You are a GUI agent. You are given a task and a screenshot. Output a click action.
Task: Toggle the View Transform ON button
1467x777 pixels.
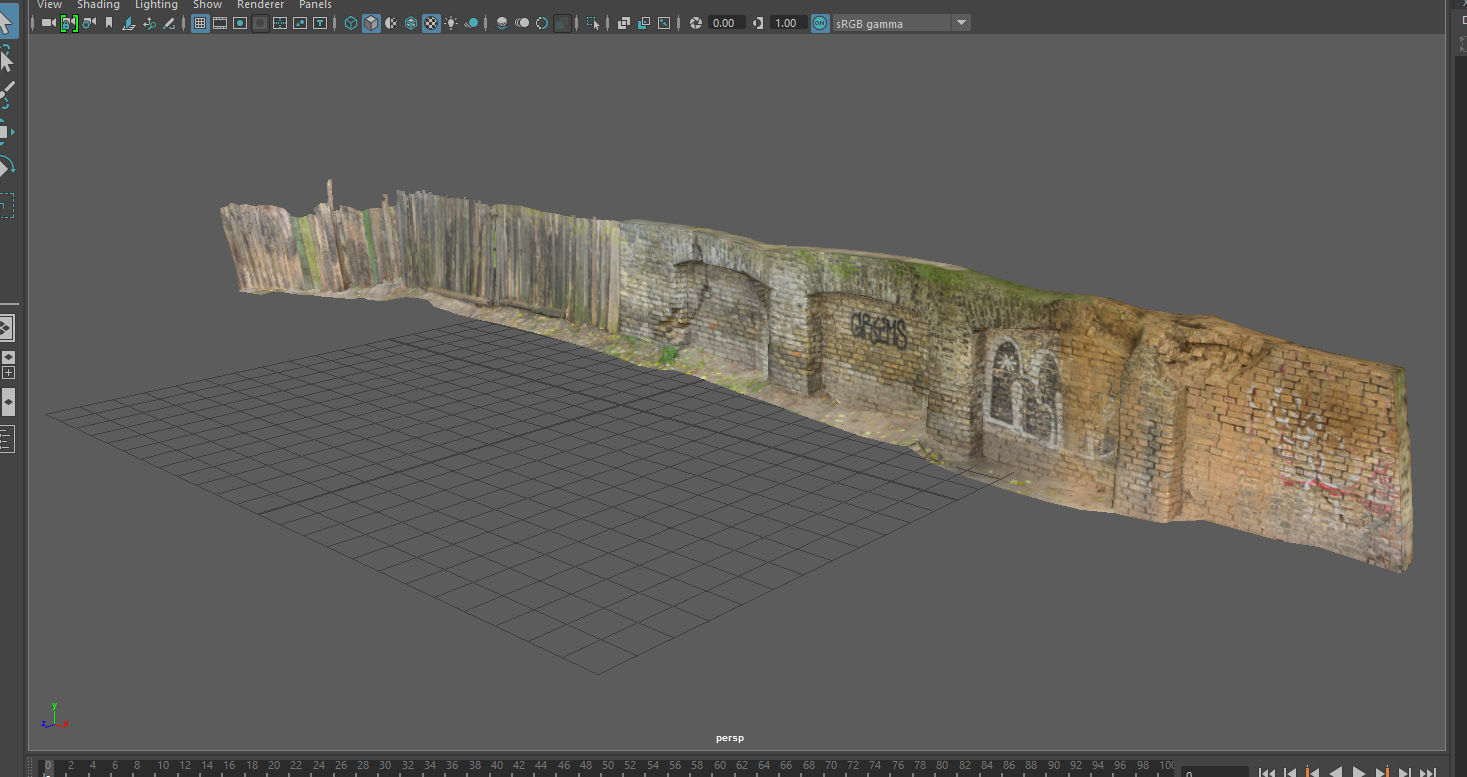[820, 23]
